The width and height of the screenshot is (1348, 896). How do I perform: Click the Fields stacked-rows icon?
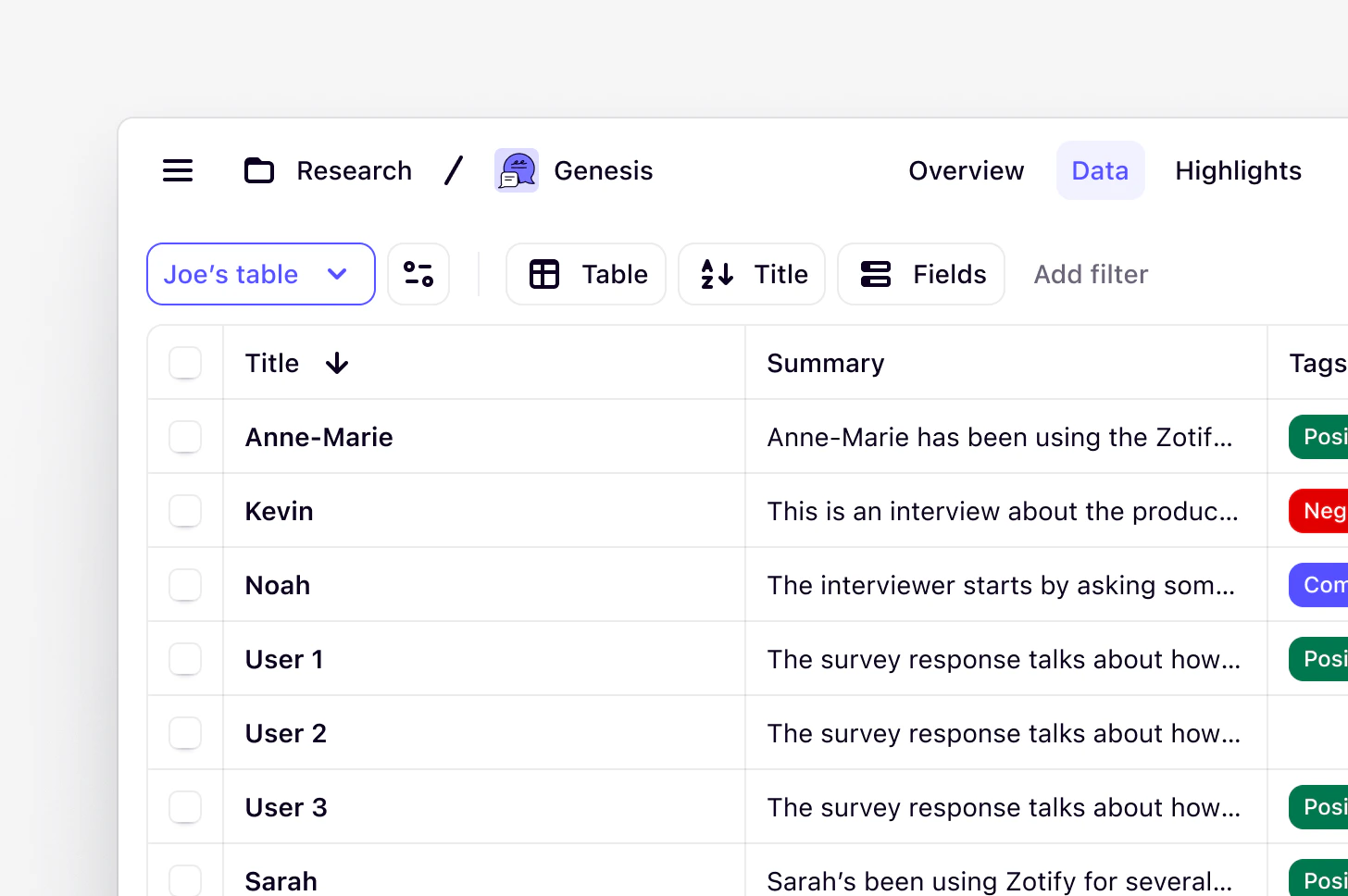[876, 274]
